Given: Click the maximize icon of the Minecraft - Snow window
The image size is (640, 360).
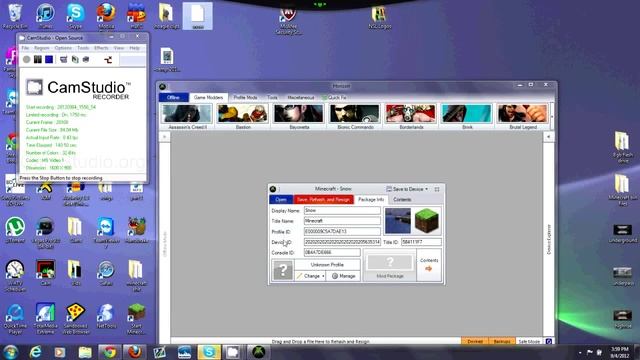Looking at the screenshot, I should point(437,189).
